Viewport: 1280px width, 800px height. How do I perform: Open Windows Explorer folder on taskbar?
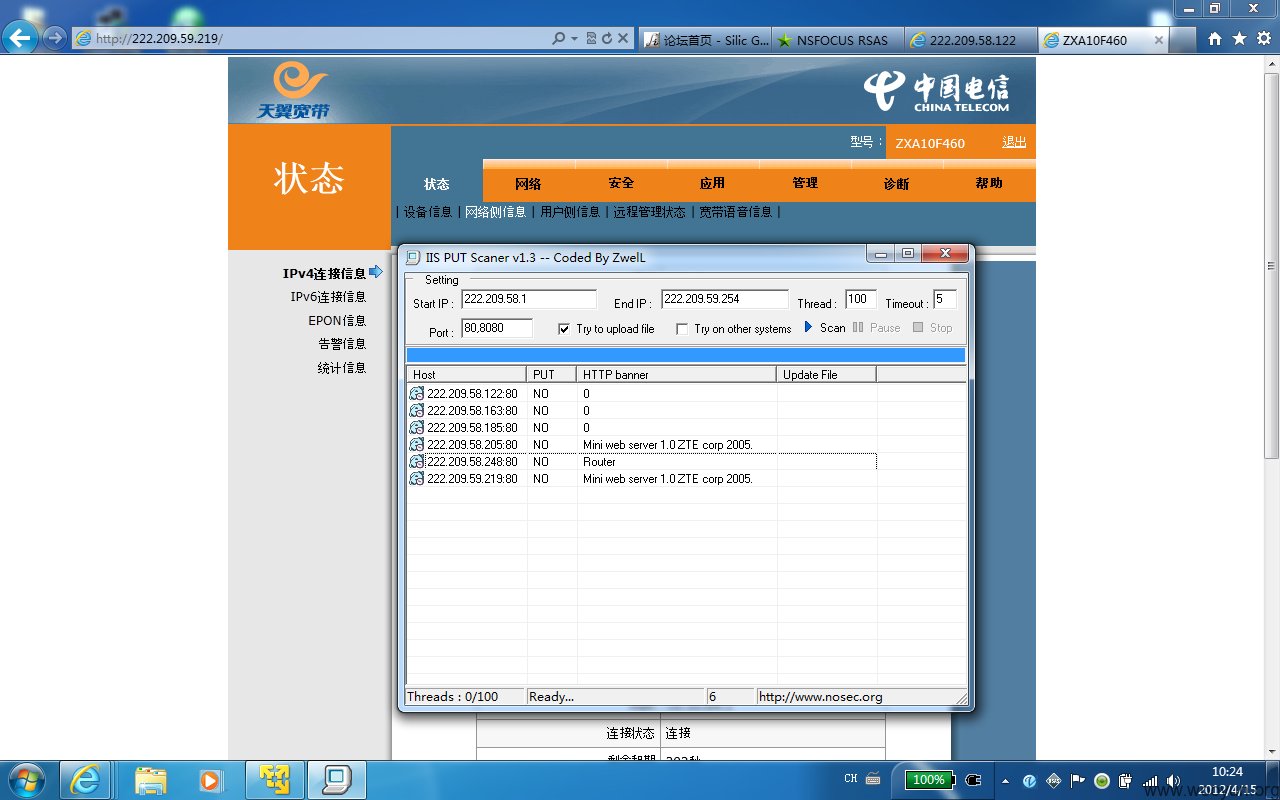click(x=150, y=780)
